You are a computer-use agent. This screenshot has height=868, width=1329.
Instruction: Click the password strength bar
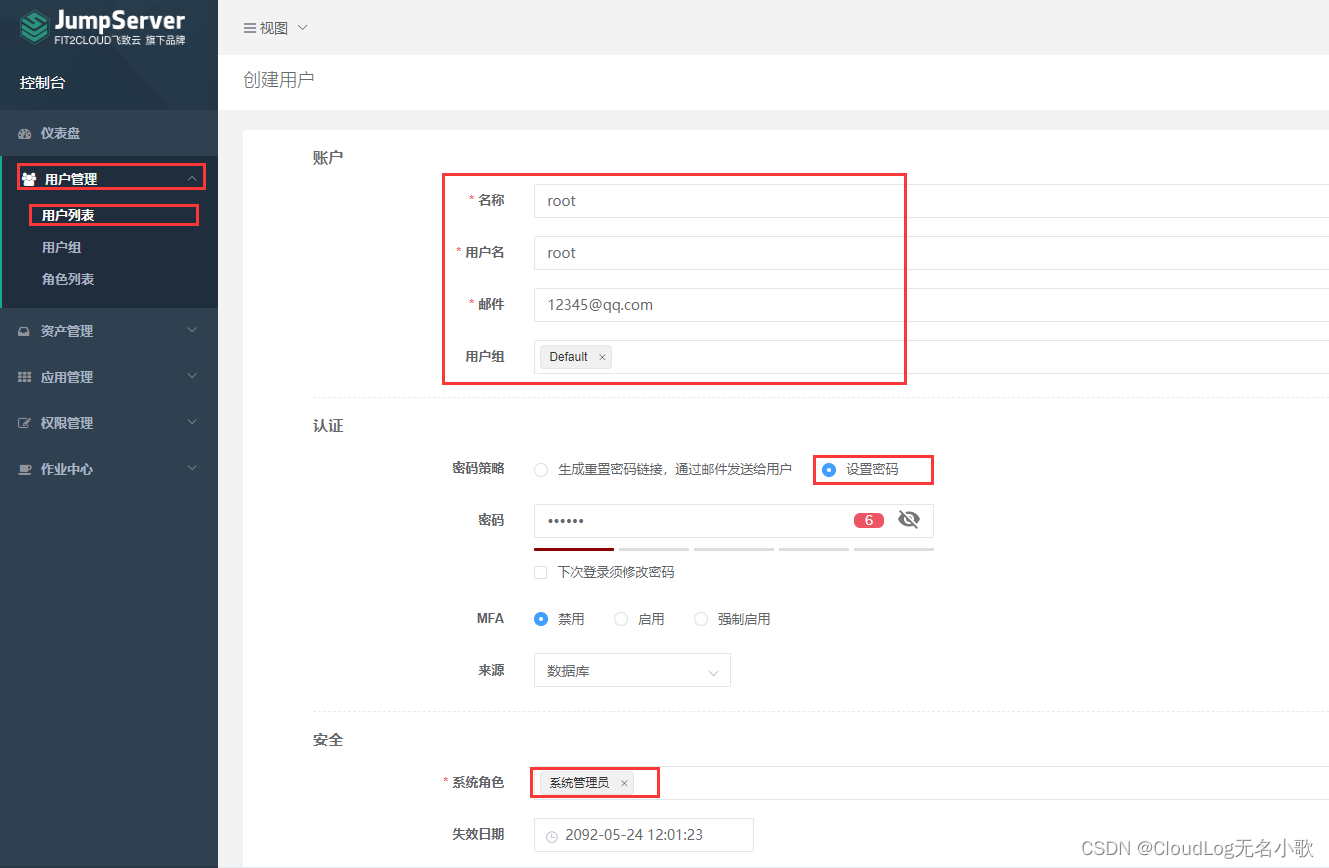pyautogui.click(x=734, y=549)
